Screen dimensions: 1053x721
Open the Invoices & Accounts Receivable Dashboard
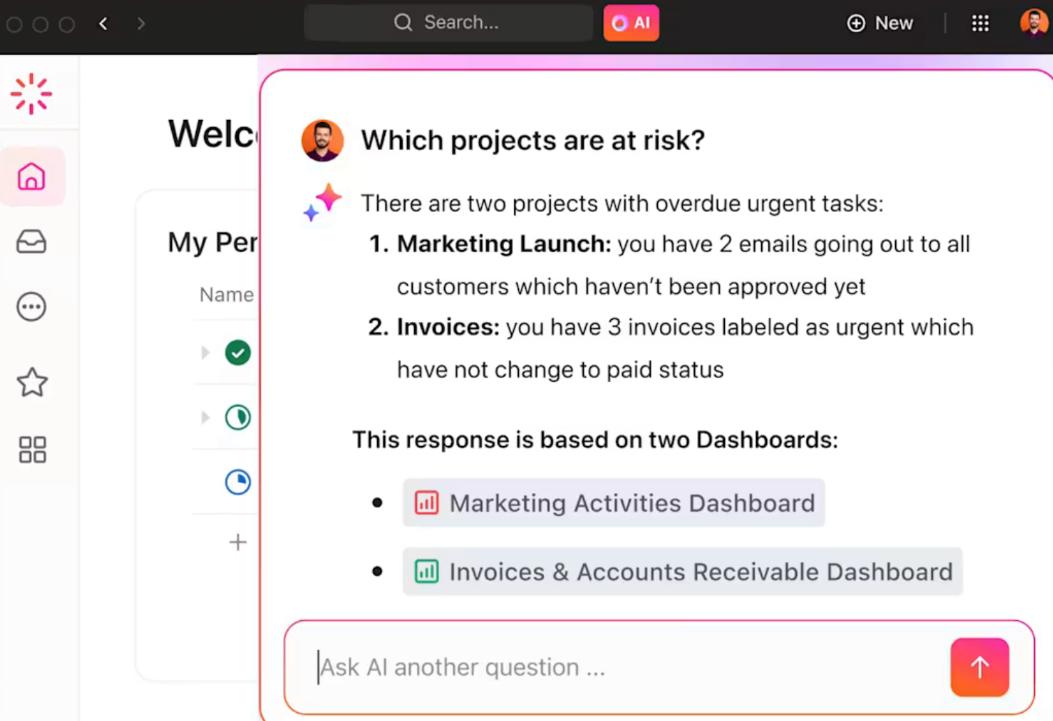pyautogui.click(x=682, y=571)
